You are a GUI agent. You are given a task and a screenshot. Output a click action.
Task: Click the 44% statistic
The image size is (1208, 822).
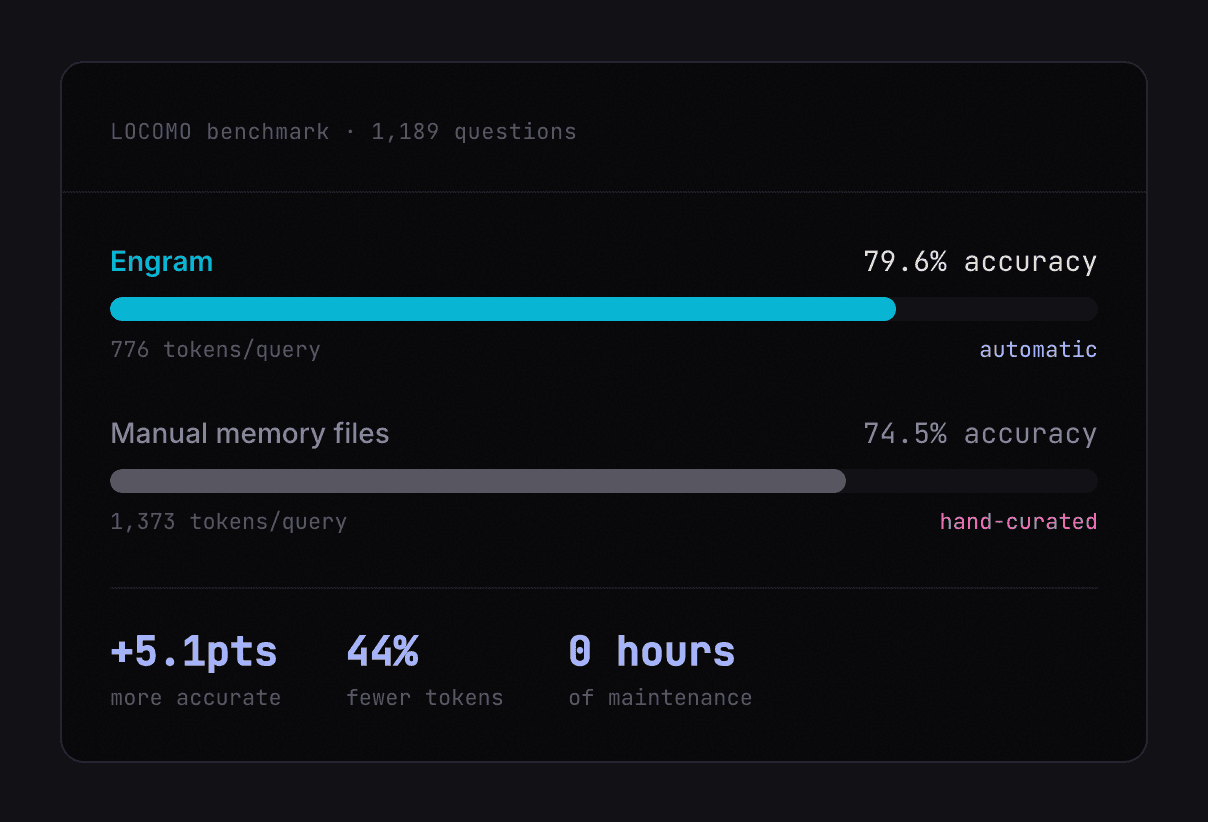coord(382,652)
